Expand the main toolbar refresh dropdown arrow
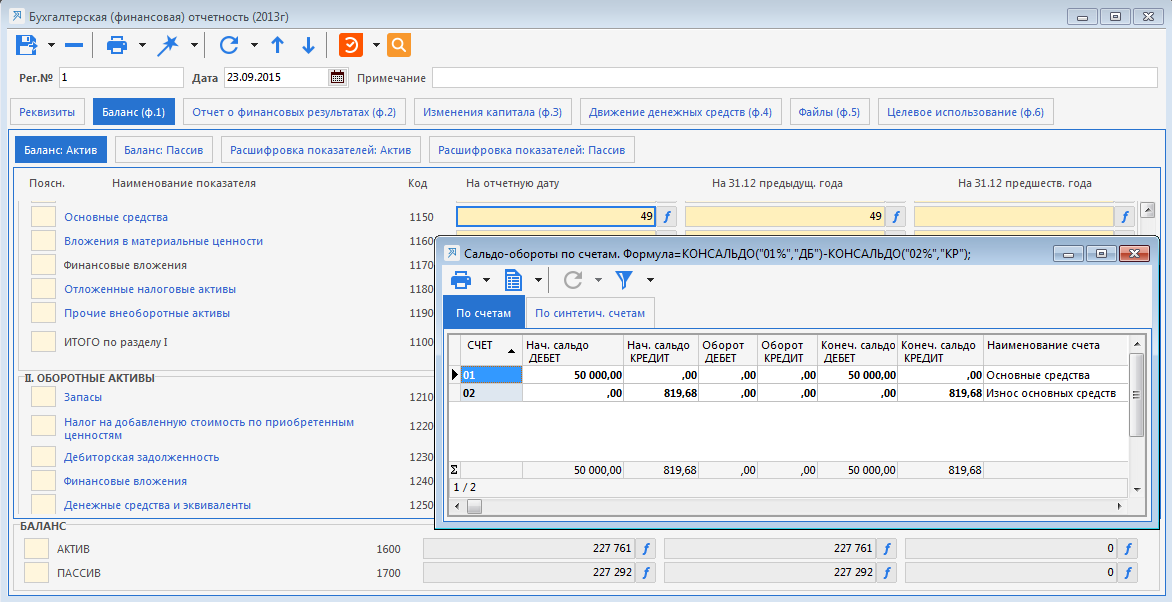1172x602 pixels. point(254,45)
